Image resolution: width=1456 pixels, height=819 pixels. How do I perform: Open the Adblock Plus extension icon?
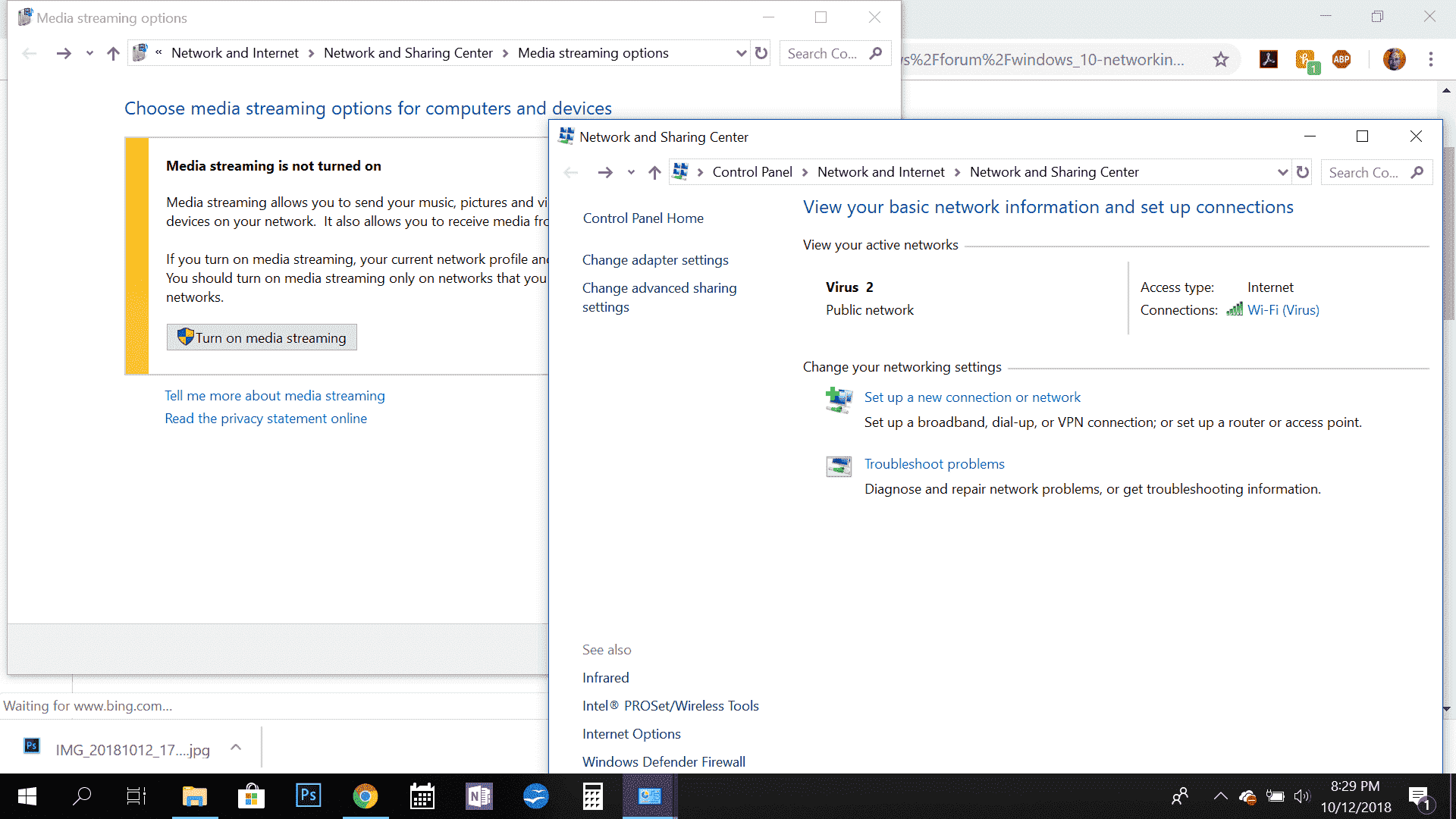[x=1341, y=59]
